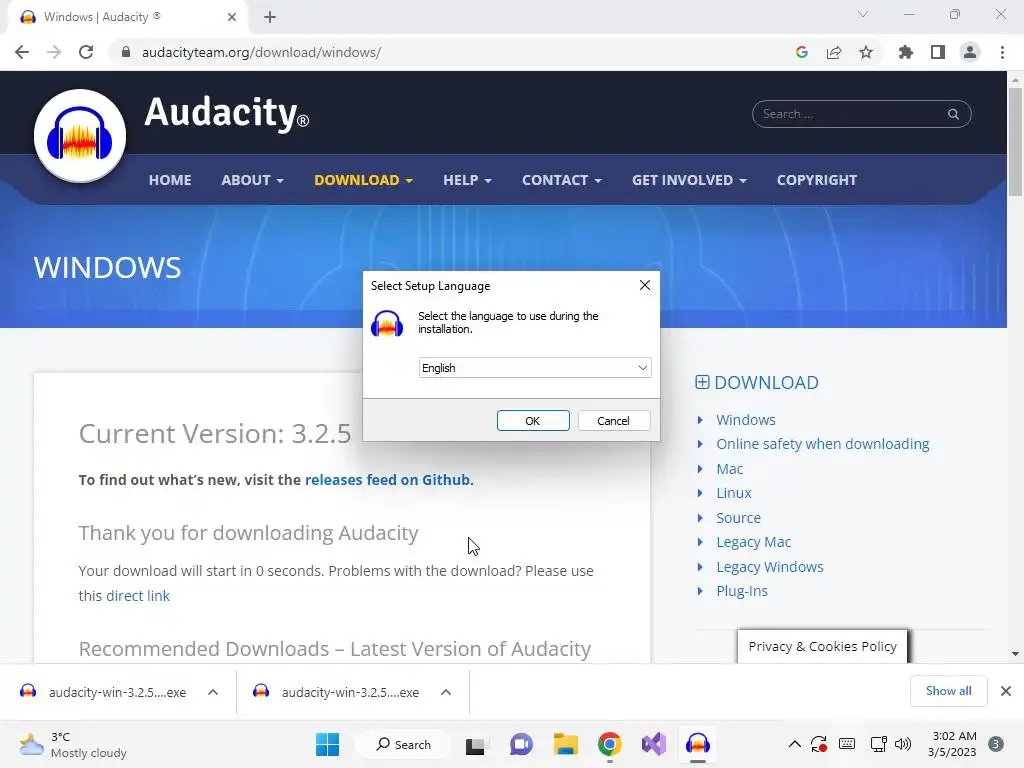The image size is (1024, 768).
Task: Show hidden system tray icons
Action: click(x=795, y=744)
